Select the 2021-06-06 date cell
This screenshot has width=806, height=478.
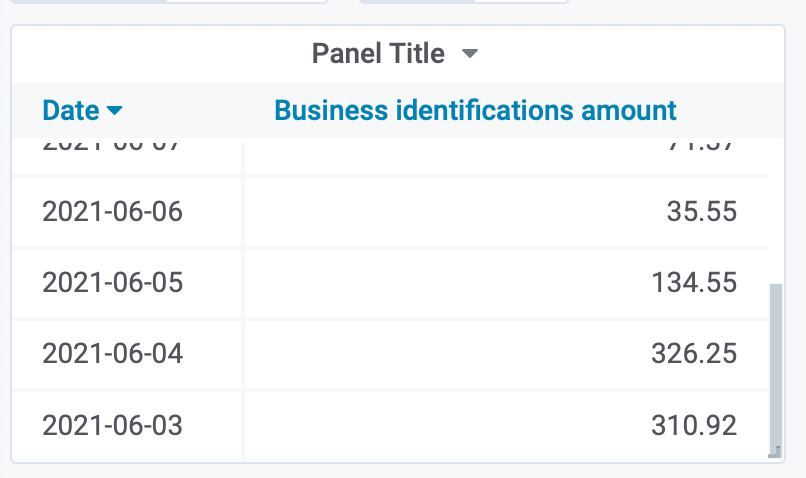pyautogui.click(x=113, y=211)
